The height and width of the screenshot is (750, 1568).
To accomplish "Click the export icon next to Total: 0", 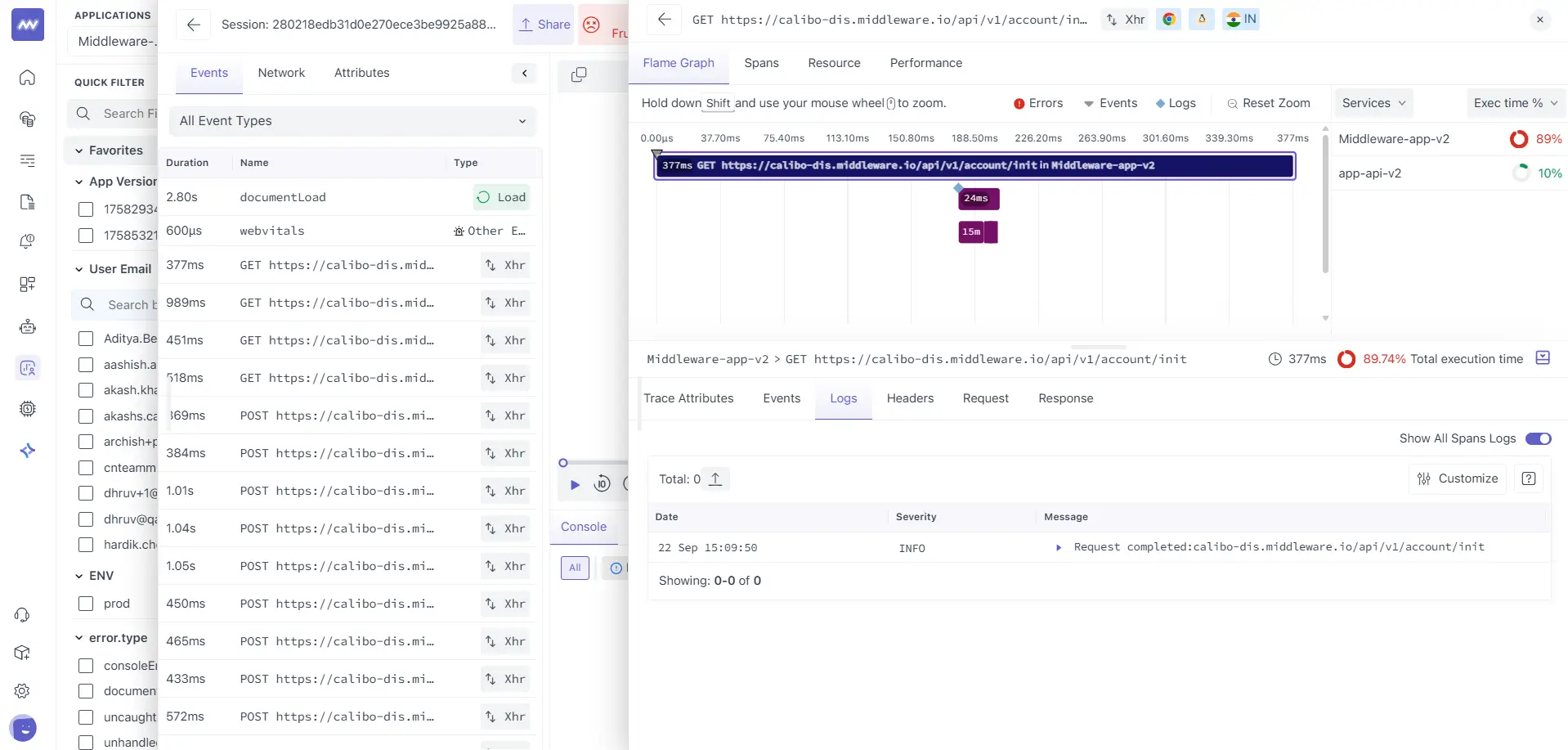I will 715,478.
